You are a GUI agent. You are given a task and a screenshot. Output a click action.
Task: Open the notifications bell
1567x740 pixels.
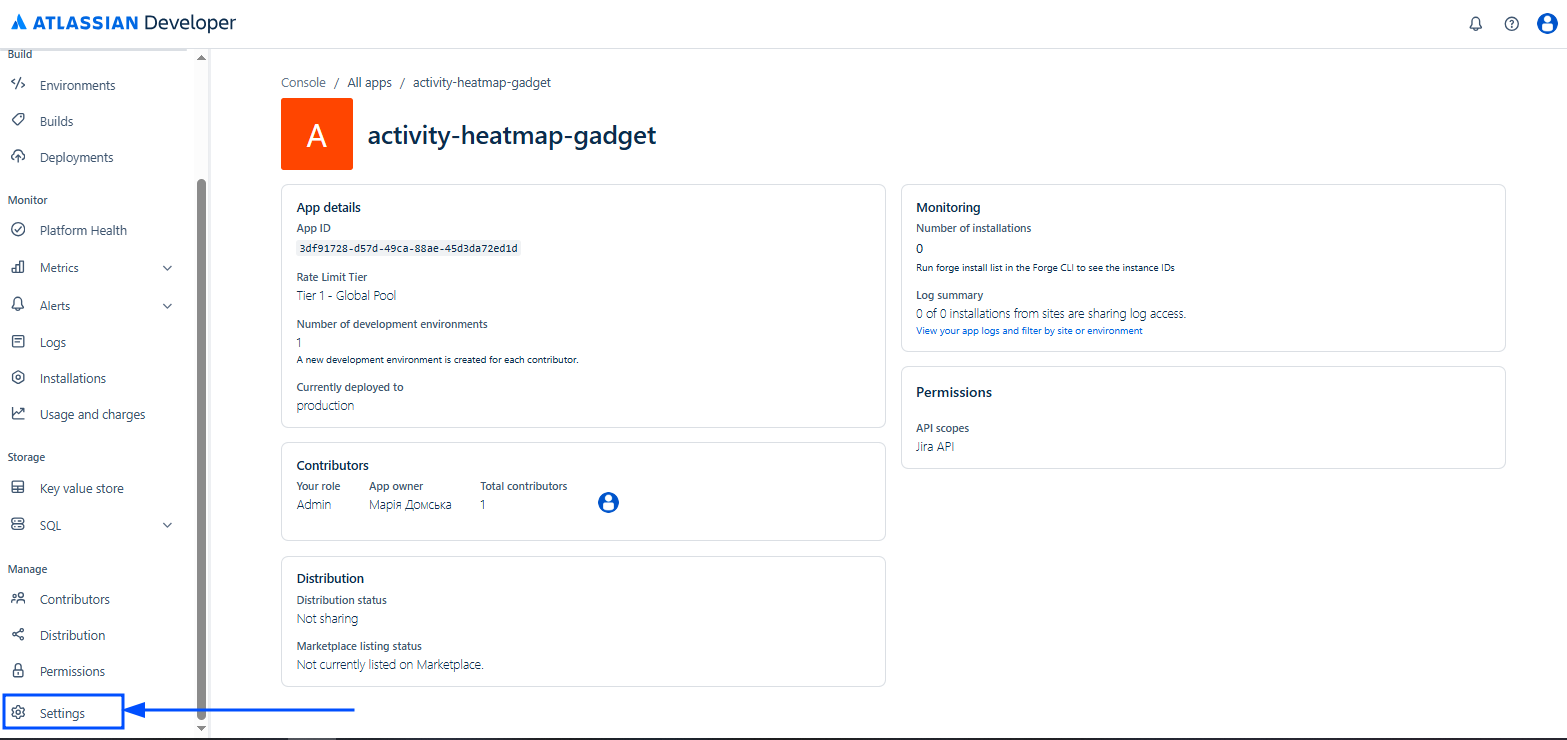(1475, 24)
